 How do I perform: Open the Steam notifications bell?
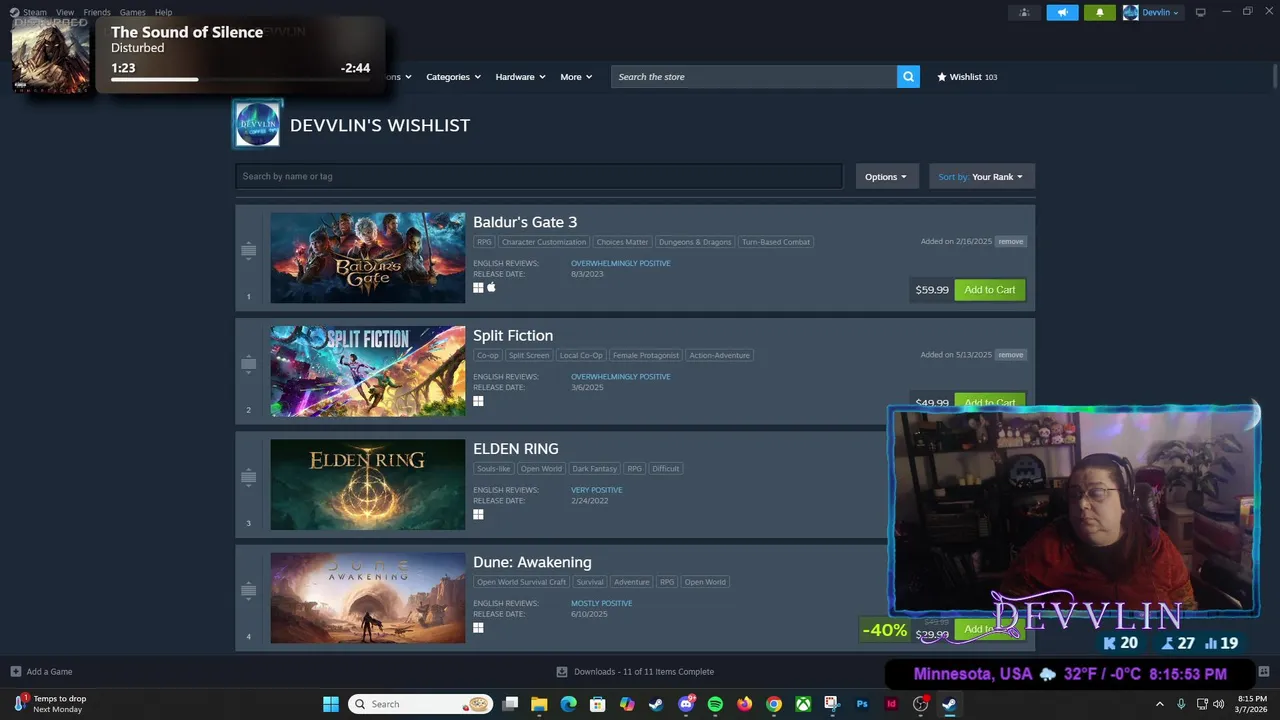(x=1099, y=12)
